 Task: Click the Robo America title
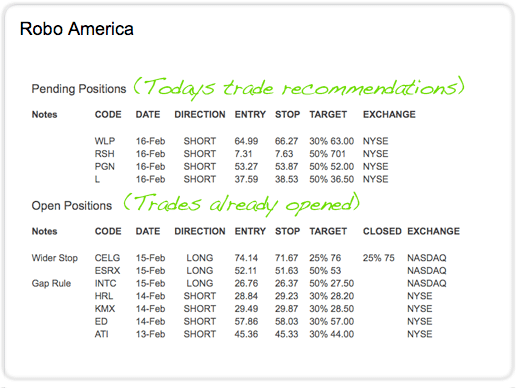tap(77, 29)
